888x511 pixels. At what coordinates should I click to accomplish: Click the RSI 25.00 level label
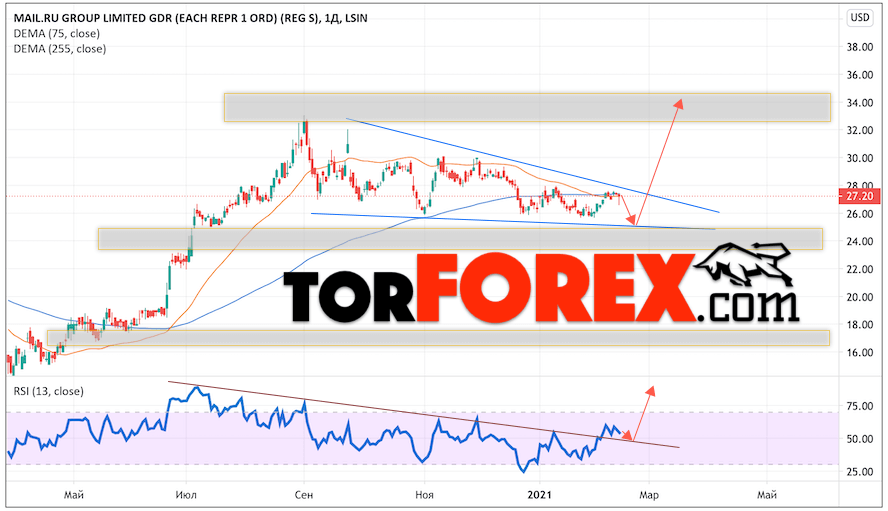click(x=859, y=472)
